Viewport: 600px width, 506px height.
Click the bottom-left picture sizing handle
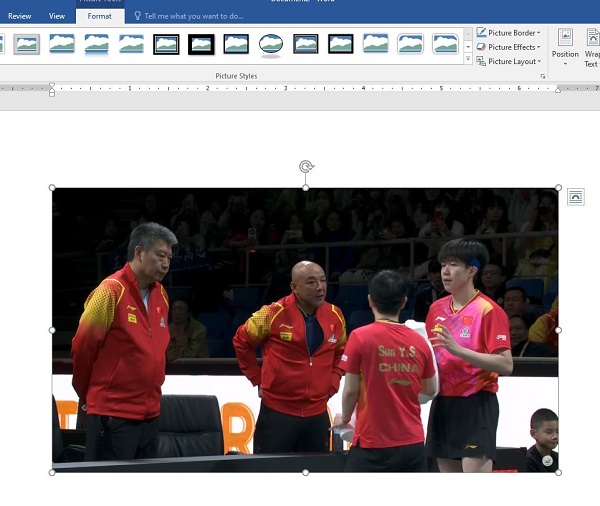point(52,473)
